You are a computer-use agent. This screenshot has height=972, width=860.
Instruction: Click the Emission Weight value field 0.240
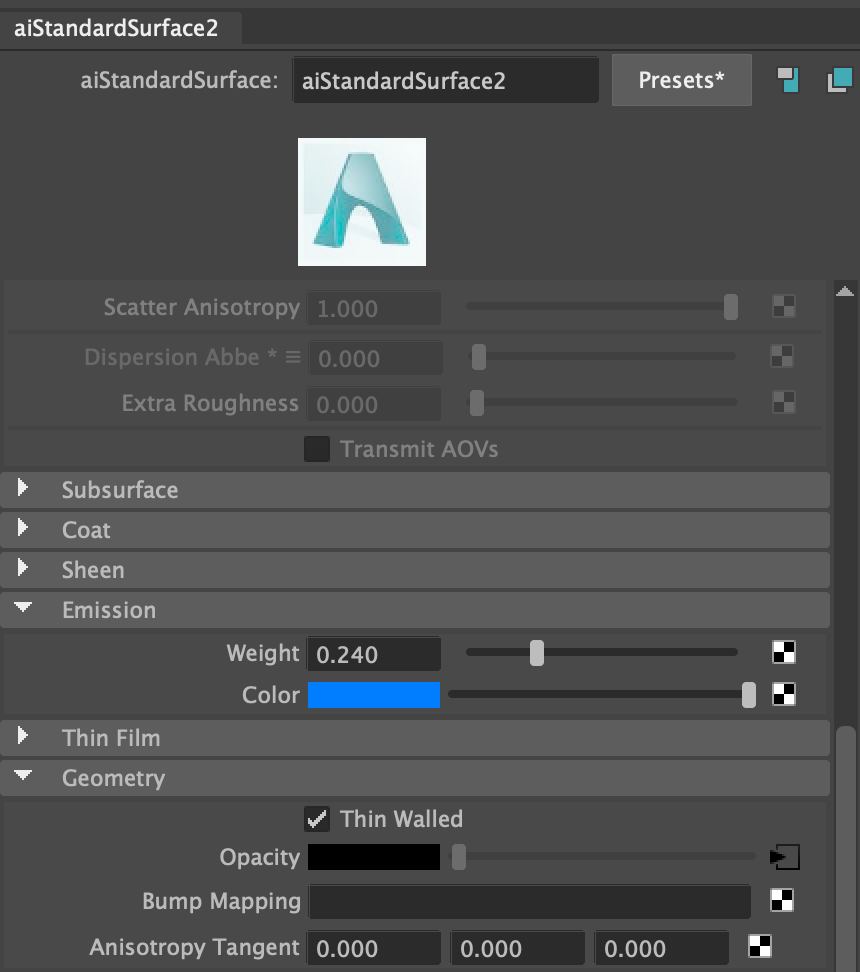click(374, 654)
